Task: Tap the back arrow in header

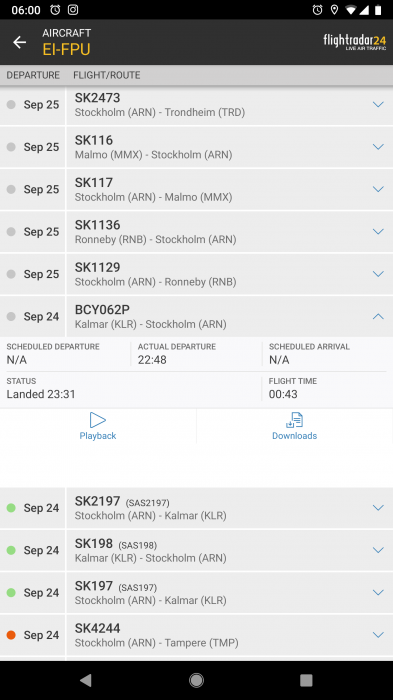Action: [x=20, y=42]
